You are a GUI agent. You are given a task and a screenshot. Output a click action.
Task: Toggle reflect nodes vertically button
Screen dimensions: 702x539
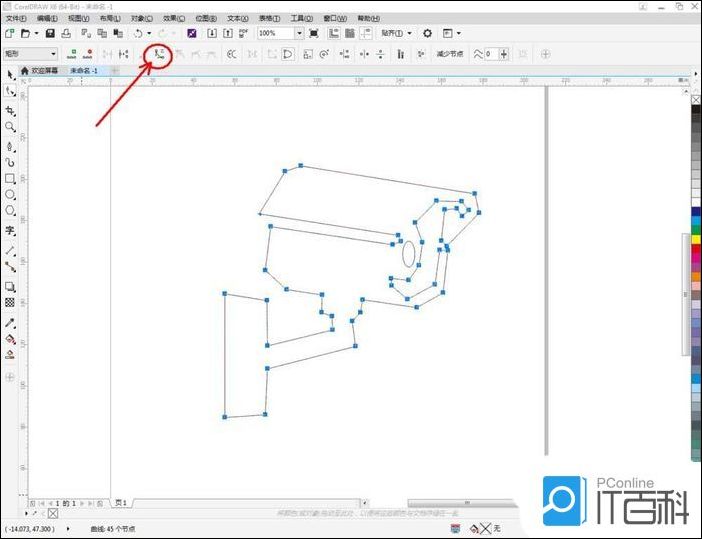click(381, 54)
